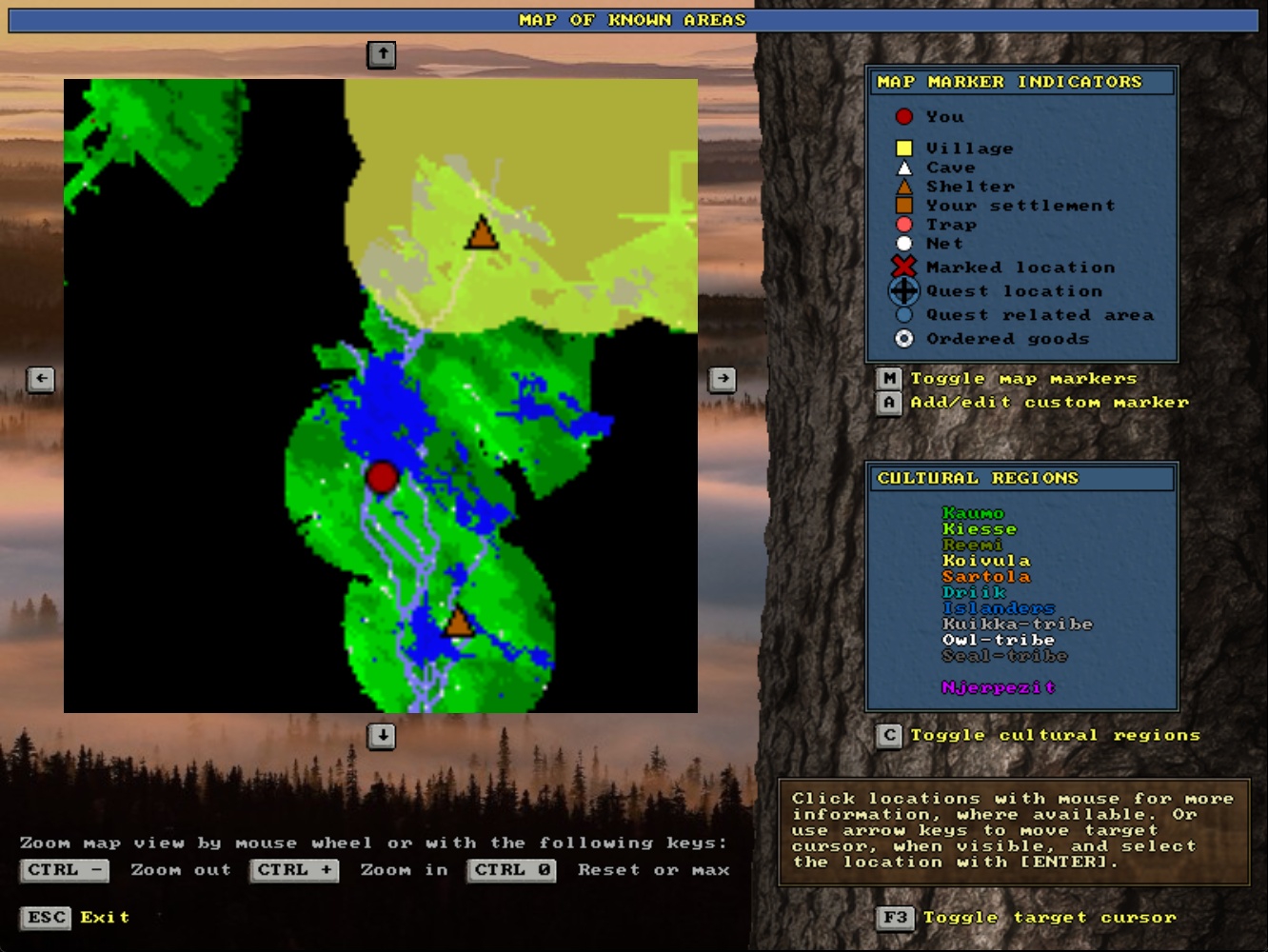Click the Ordered goods ring icon
1268x952 pixels.
903,339
